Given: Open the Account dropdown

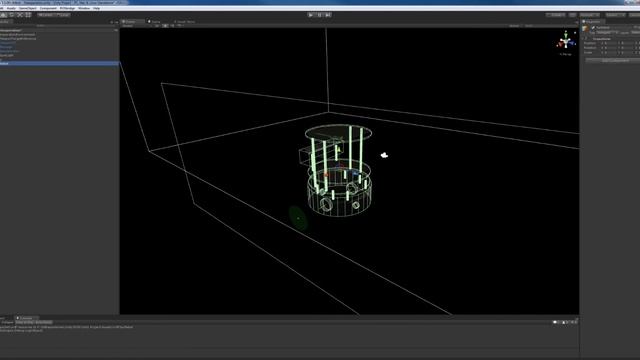Looking at the screenshot, I should 590,15.
